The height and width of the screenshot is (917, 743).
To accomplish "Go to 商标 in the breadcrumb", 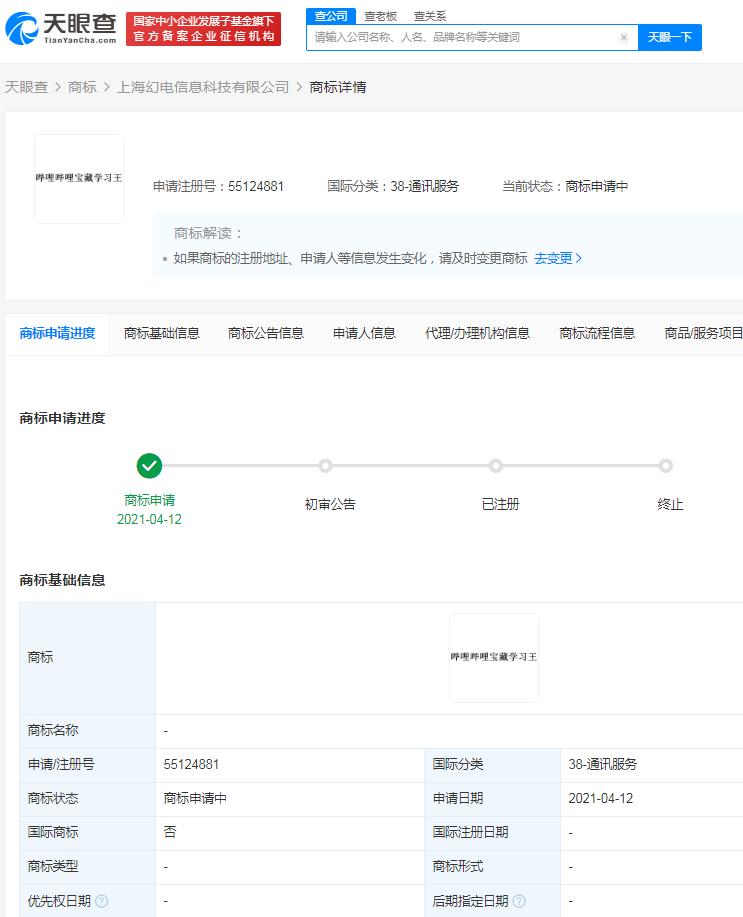I will [82, 87].
